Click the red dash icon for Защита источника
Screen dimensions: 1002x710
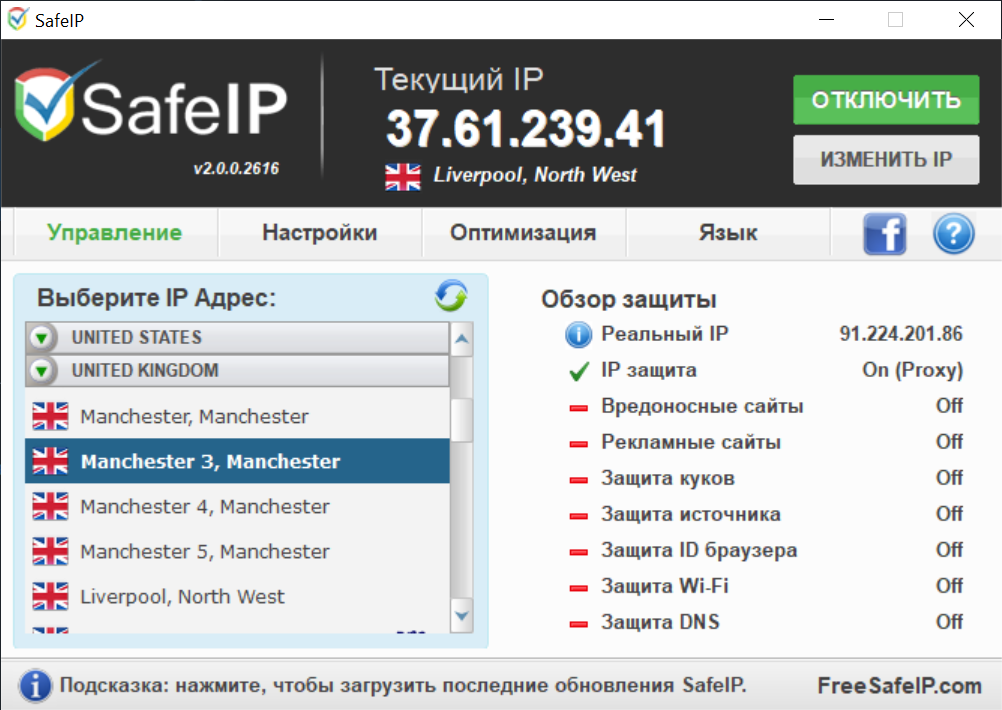tap(578, 516)
